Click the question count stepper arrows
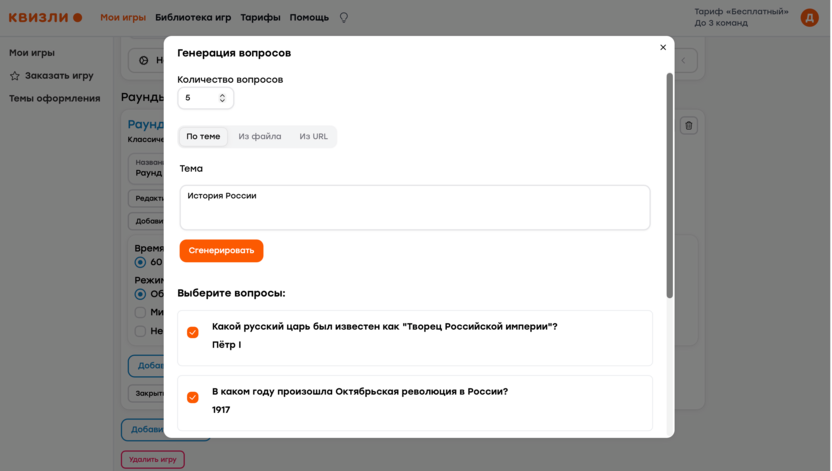This screenshot has width=832, height=471. click(222, 98)
